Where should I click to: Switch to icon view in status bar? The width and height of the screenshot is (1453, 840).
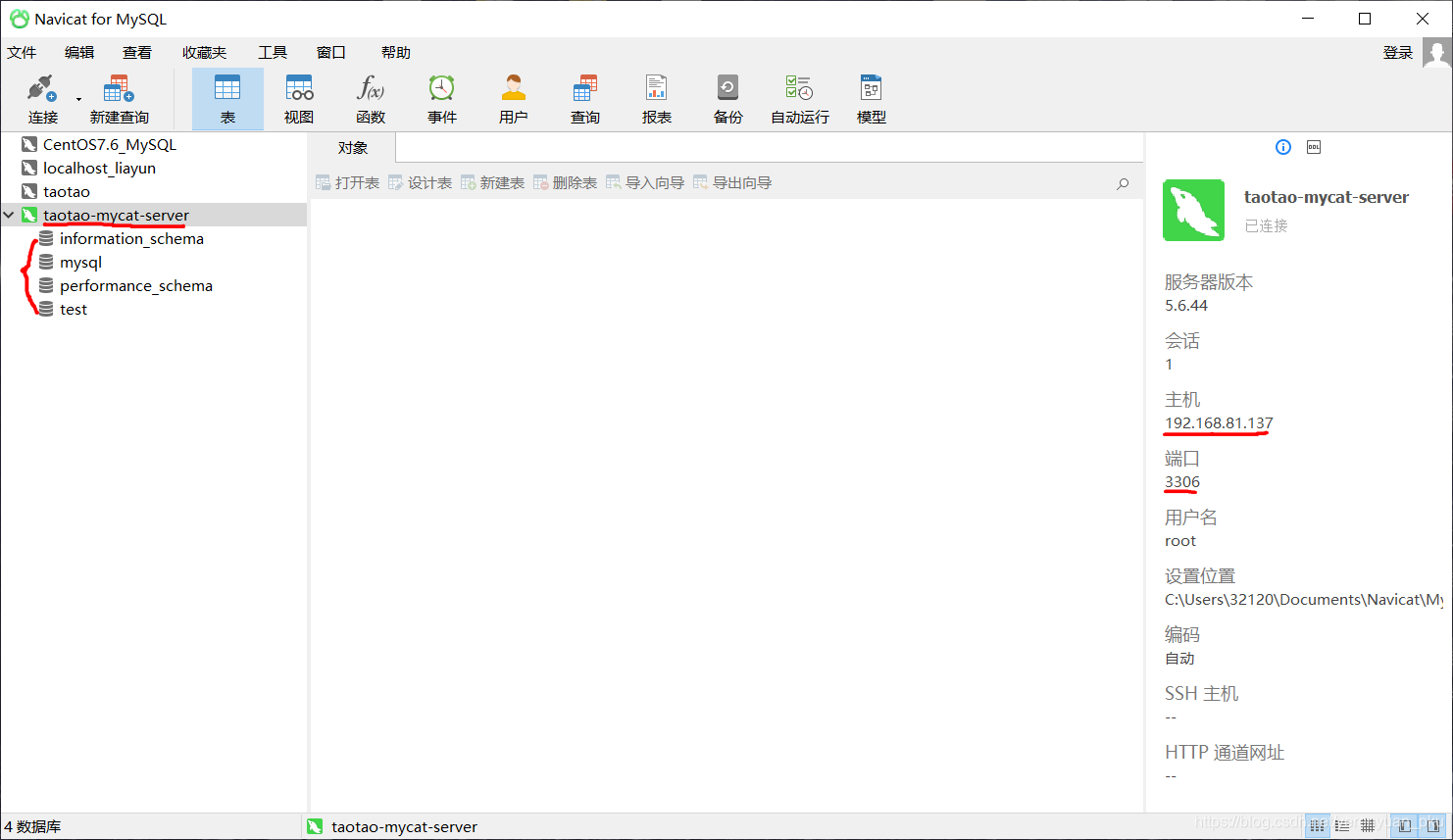click(1317, 826)
